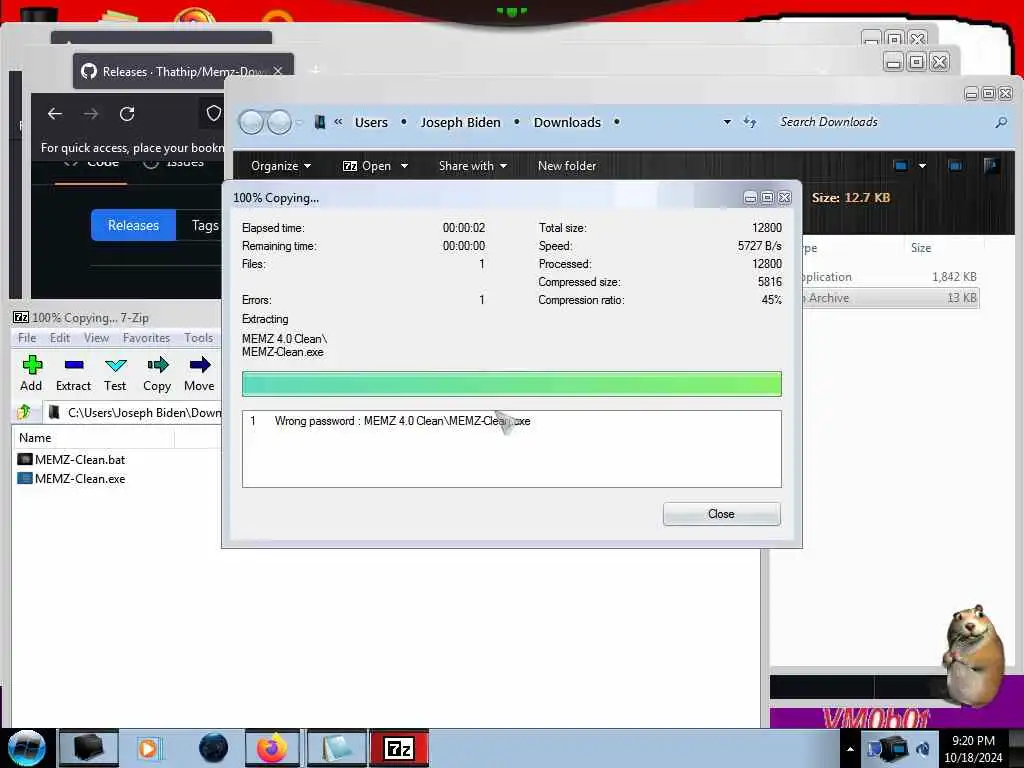The image size is (1024, 768).
Task: Open the Favorites menu in 7-Zip
Action: 146,338
